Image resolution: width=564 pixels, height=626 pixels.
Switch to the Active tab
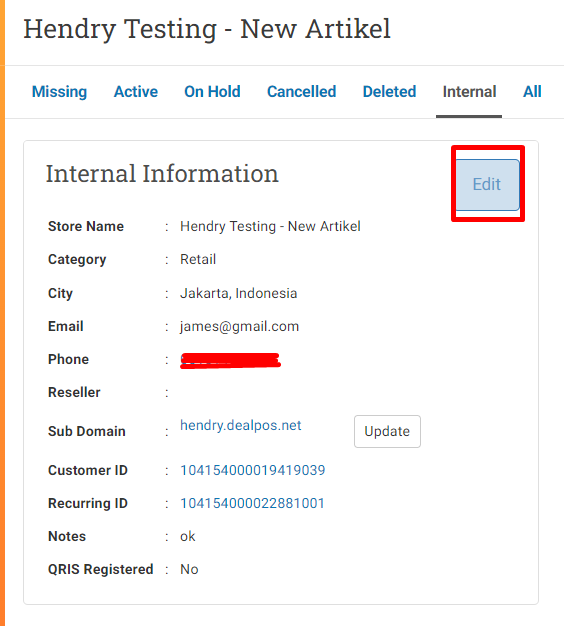[136, 91]
